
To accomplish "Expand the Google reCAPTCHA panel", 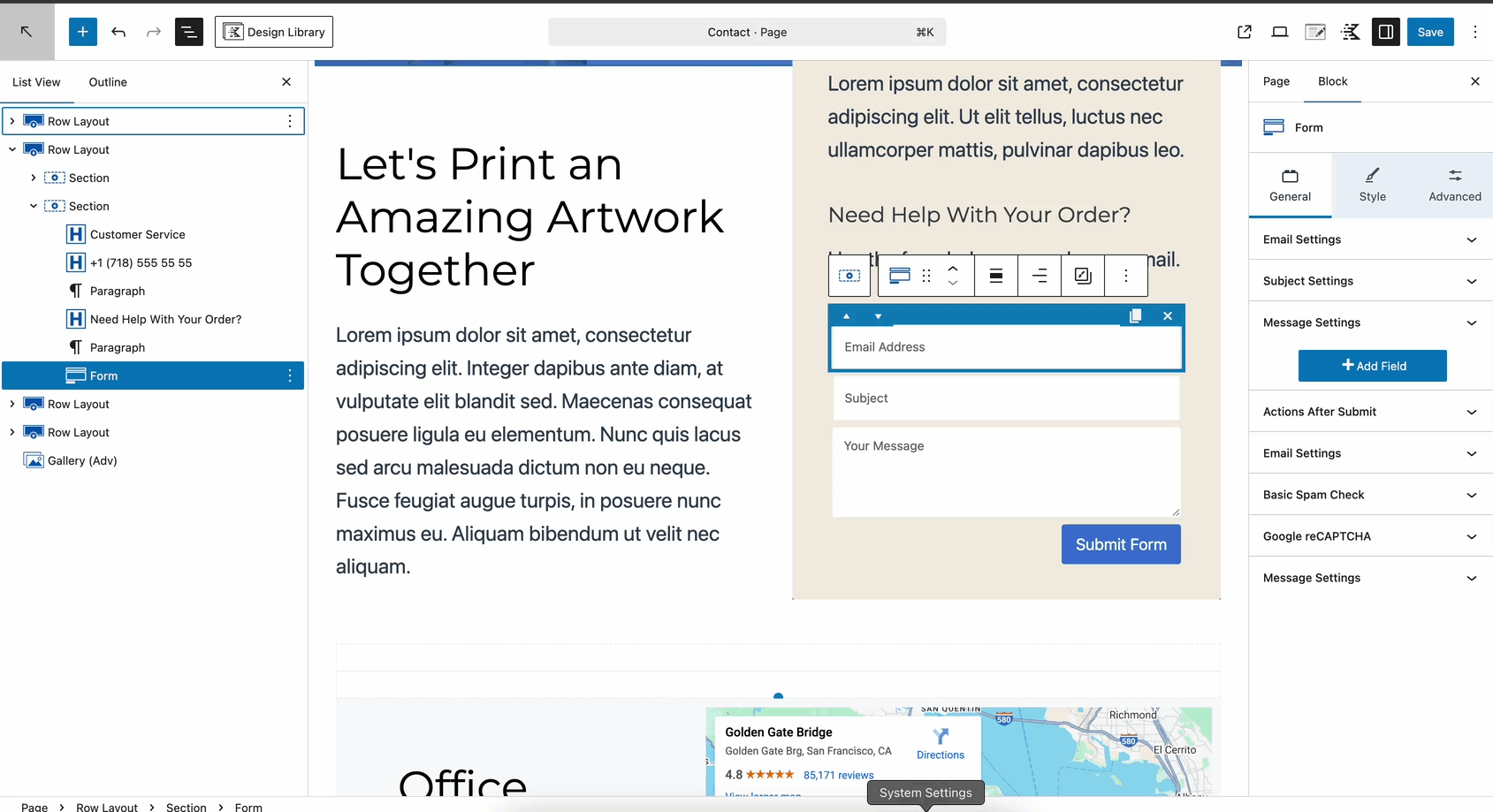I will [1370, 536].
